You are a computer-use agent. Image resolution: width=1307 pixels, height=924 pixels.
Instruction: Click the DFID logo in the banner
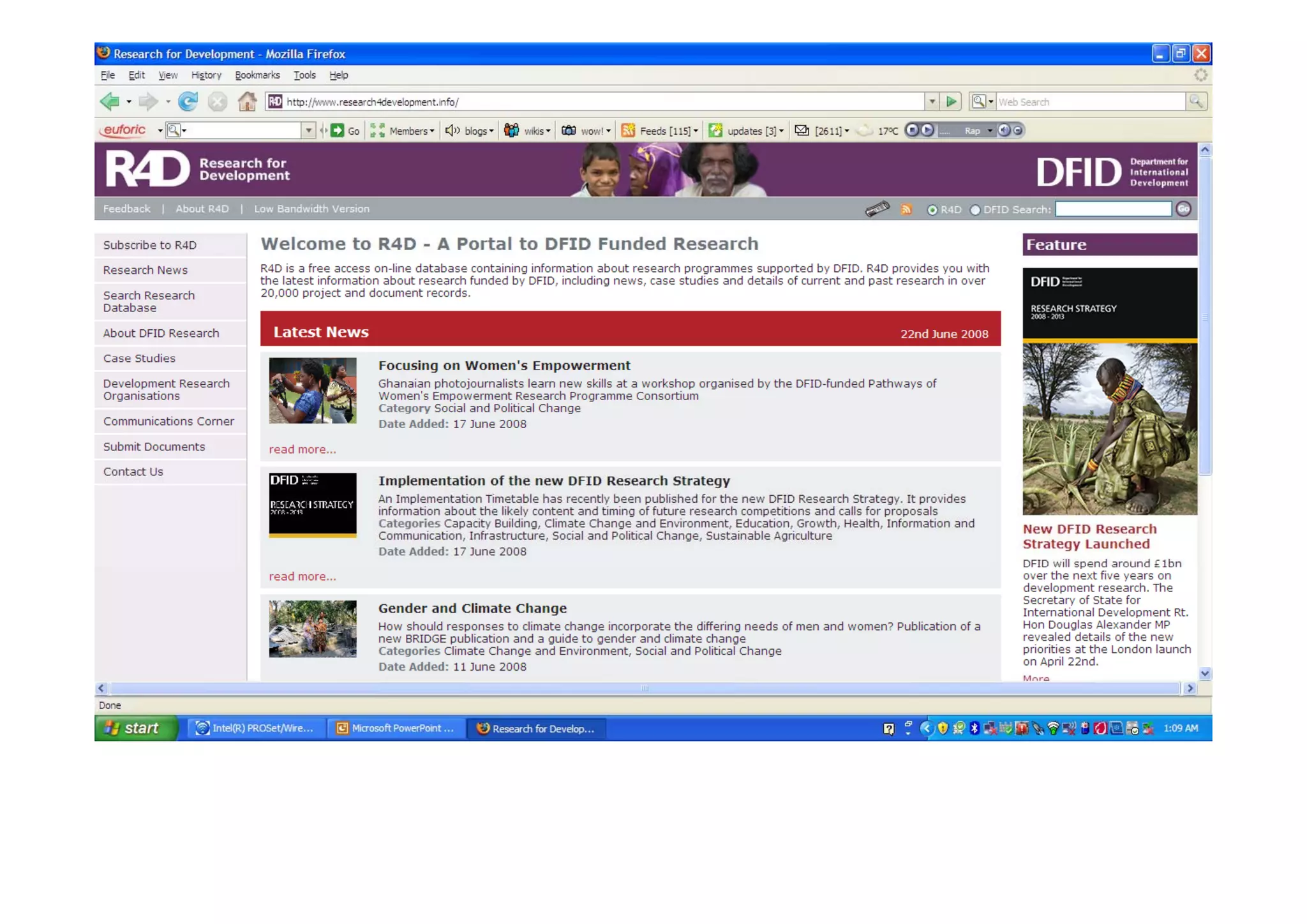click(1112, 172)
